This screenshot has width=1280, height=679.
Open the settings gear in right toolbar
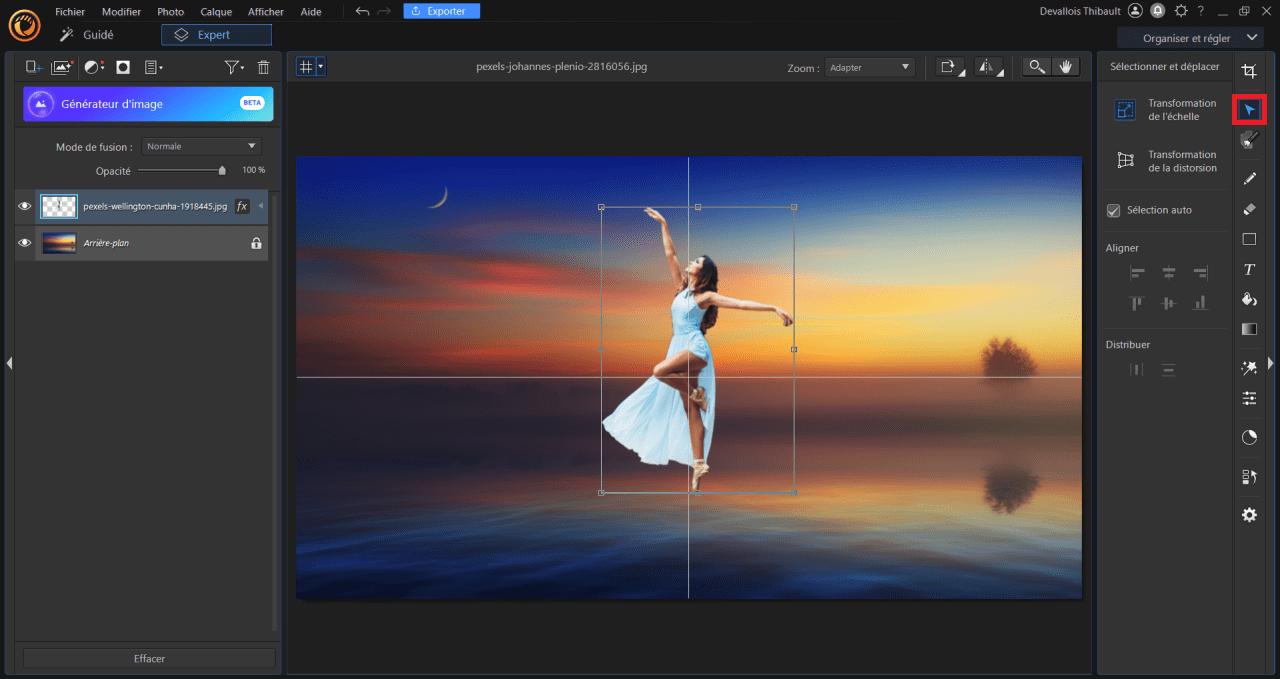1249,514
